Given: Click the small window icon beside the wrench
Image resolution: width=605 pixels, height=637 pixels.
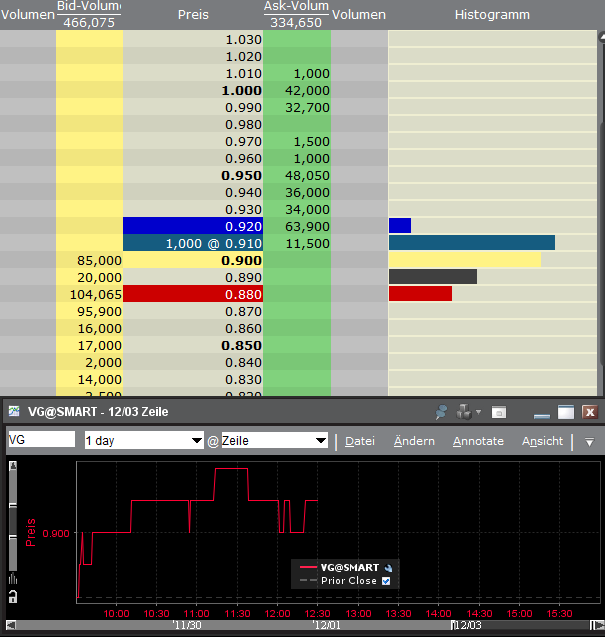Looking at the screenshot, I should tap(499, 412).
